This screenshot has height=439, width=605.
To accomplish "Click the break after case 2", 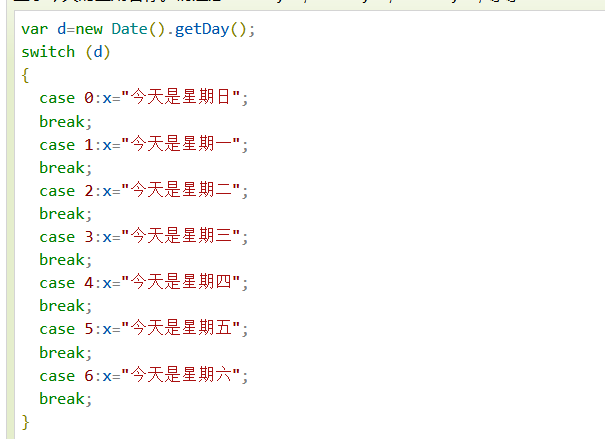I will pos(66,214).
